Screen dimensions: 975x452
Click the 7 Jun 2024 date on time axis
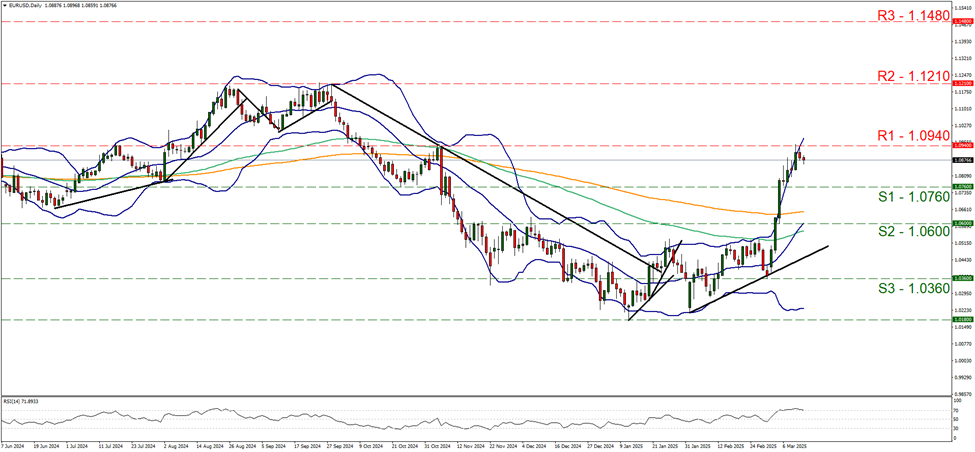(x=11, y=446)
